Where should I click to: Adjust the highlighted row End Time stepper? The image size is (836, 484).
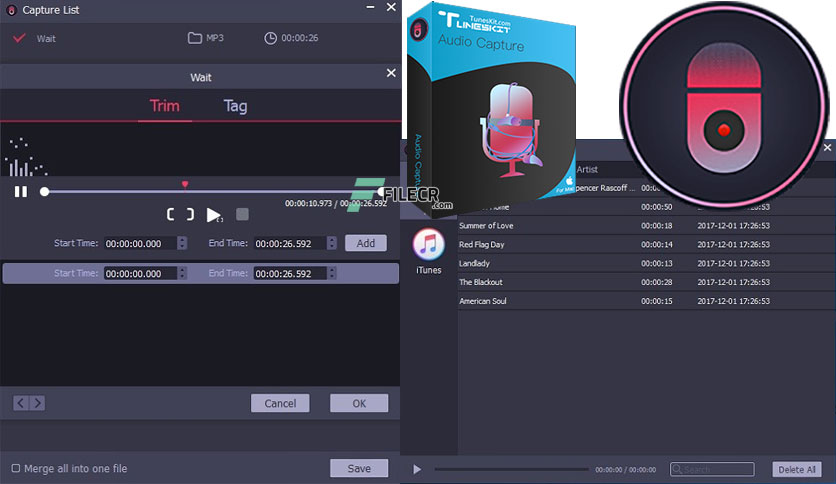click(x=332, y=273)
